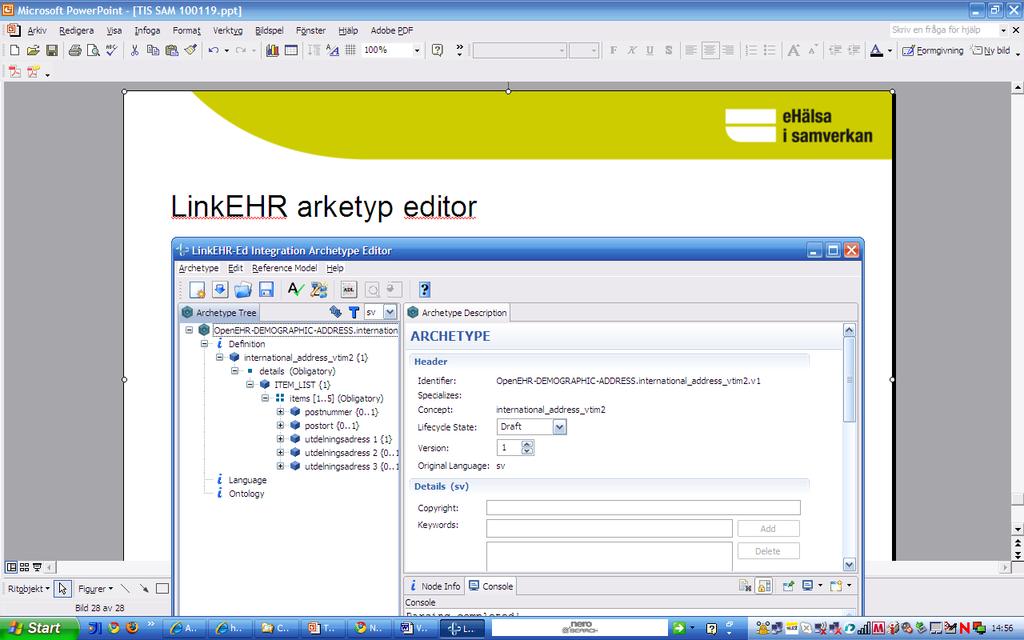1024x640 pixels.
Task: Open the font name combo box
Action: (x=519, y=50)
